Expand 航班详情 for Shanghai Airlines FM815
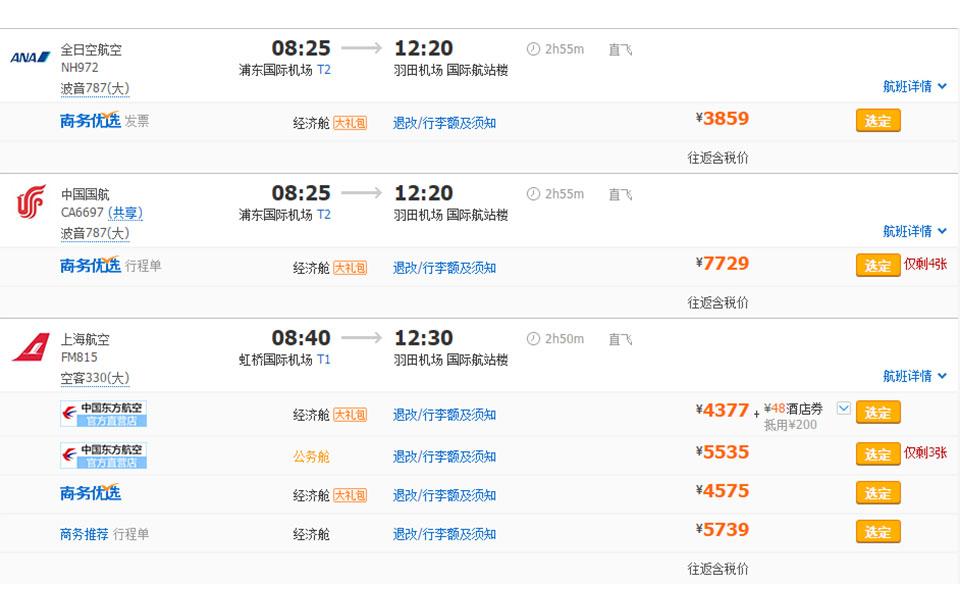The image size is (960, 600). click(x=915, y=376)
